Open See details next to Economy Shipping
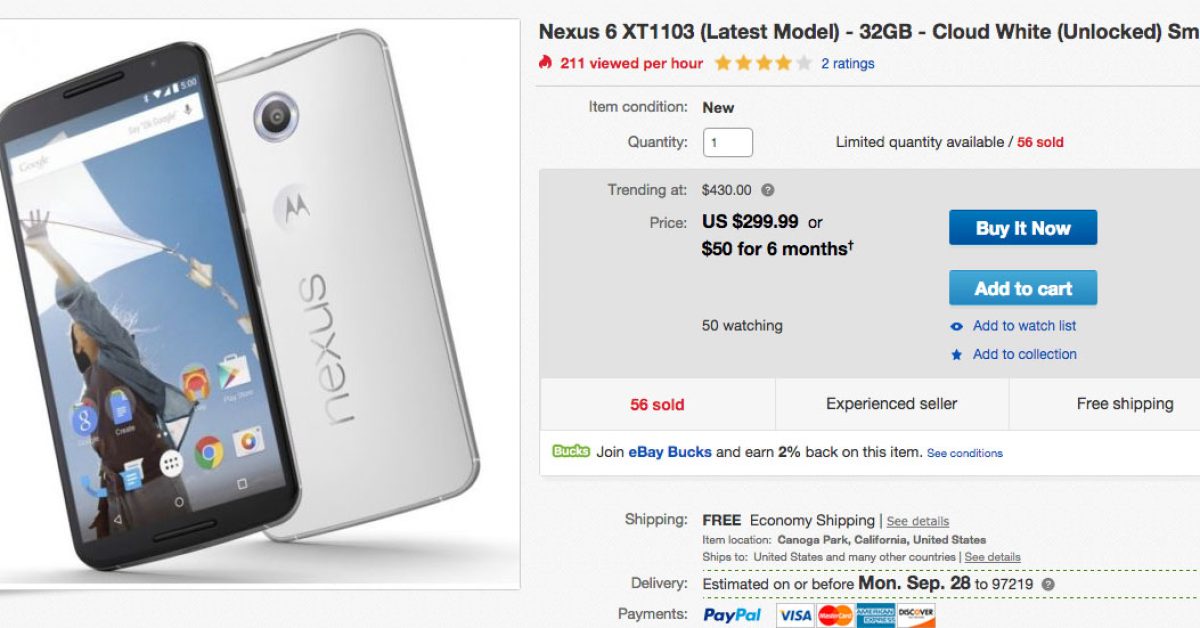Screen dimensions: 1200x628 point(917,521)
